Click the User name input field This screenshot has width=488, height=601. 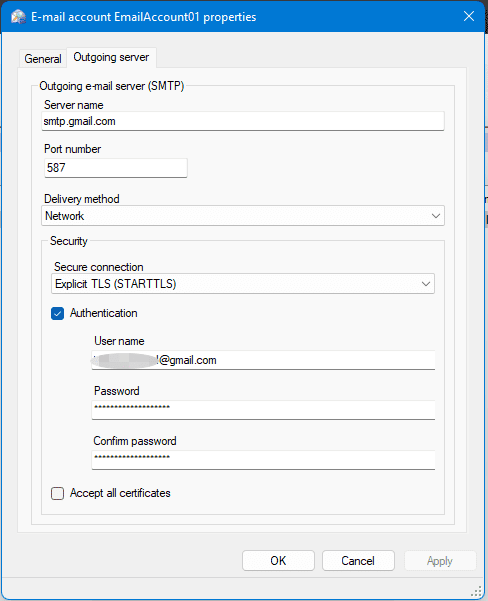[263, 360]
